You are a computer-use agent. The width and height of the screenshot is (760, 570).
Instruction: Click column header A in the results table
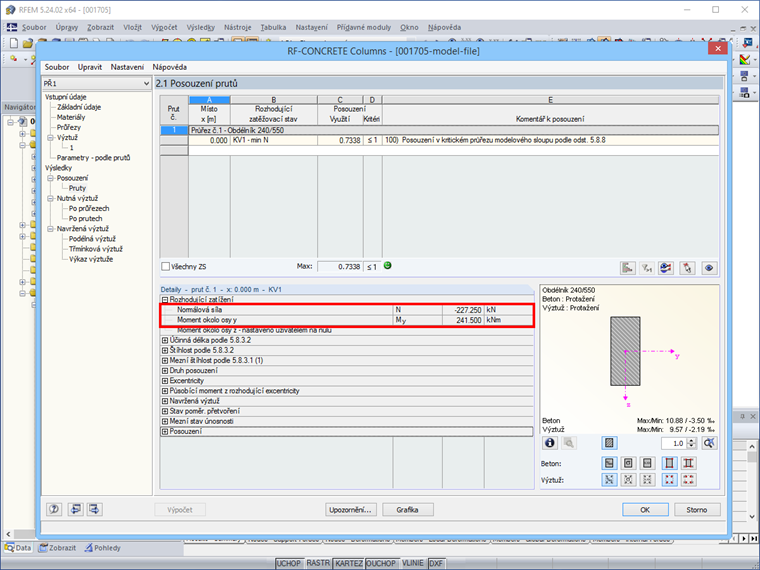click(x=209, y=100)
